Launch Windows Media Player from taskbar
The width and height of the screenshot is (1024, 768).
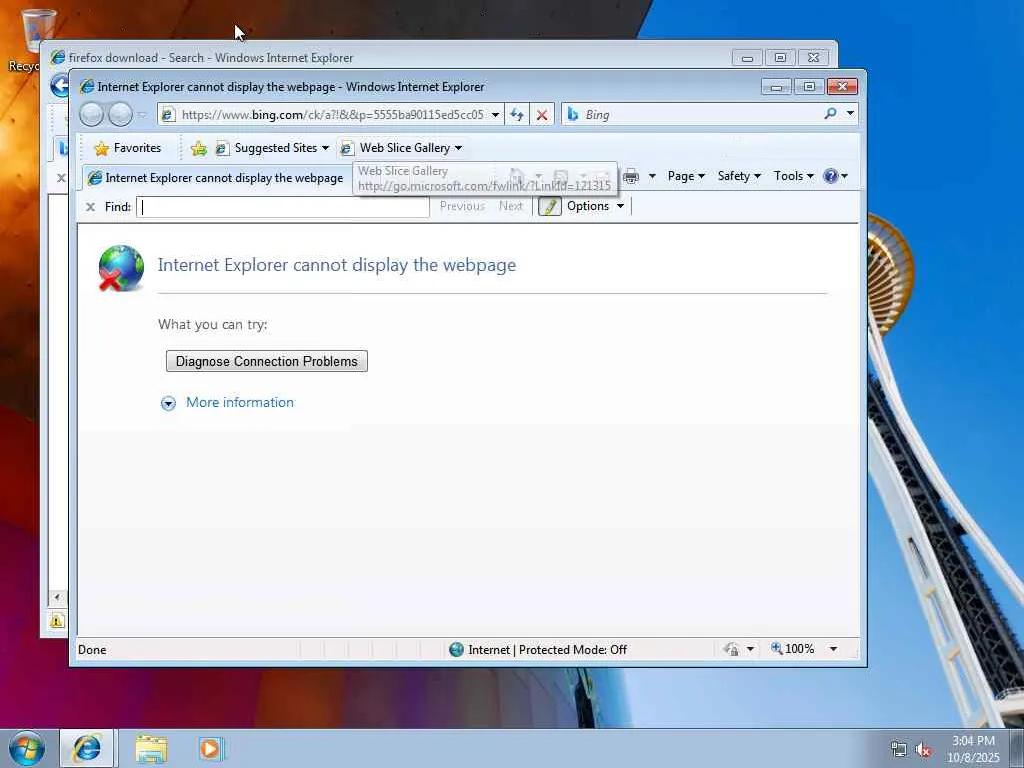[x=211, y=748]
